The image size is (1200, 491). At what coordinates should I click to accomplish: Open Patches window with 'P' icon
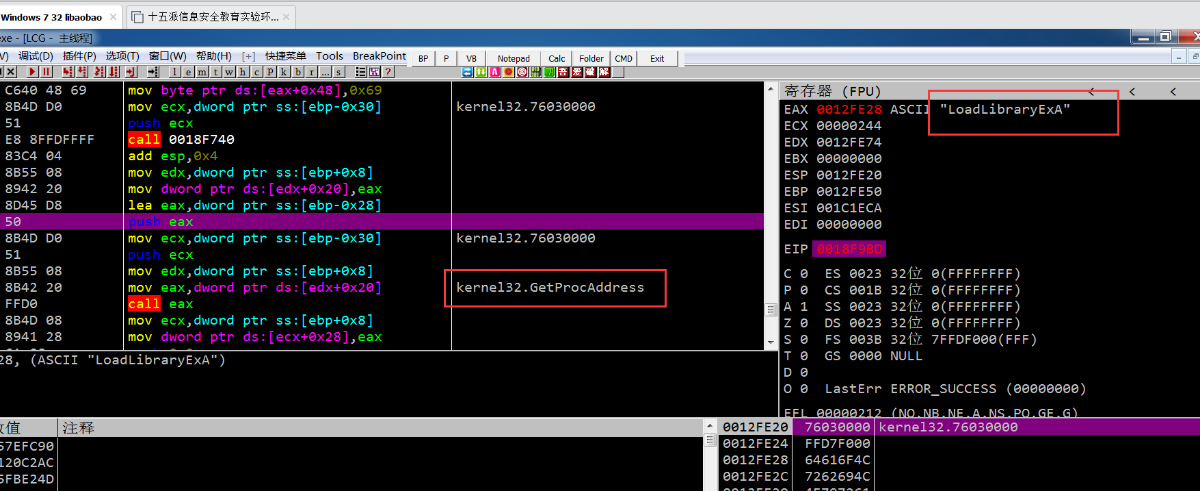click(x=270, y=72)
